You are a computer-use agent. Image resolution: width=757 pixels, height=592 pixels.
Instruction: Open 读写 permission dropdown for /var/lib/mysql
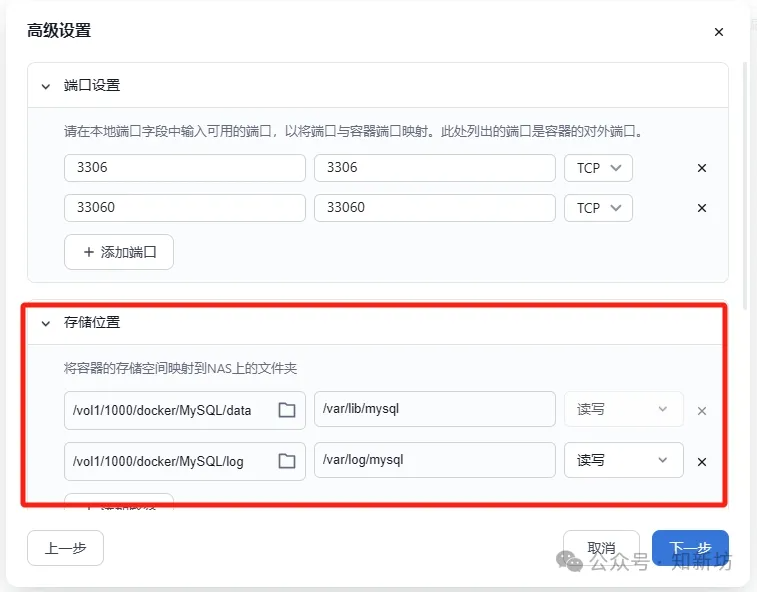[x=623, y=410]
